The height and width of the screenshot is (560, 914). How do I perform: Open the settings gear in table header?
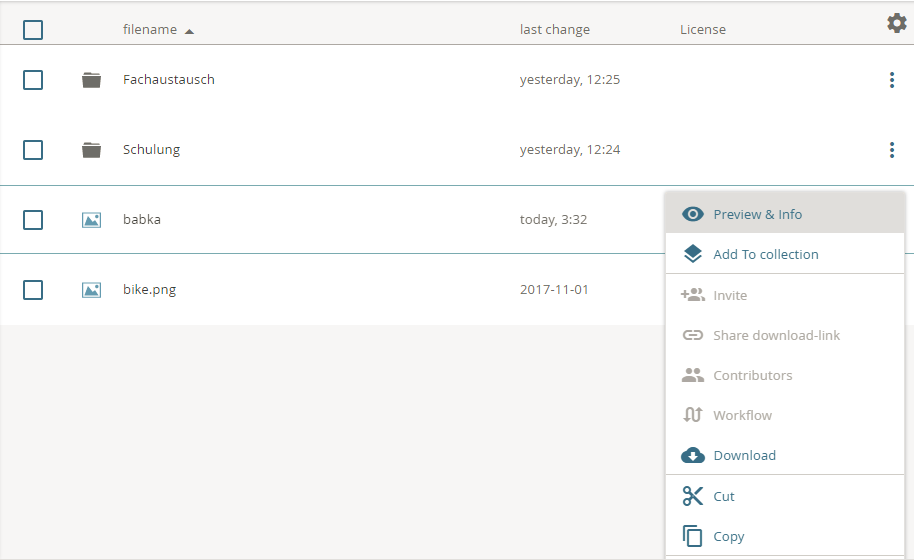(896, 23)
